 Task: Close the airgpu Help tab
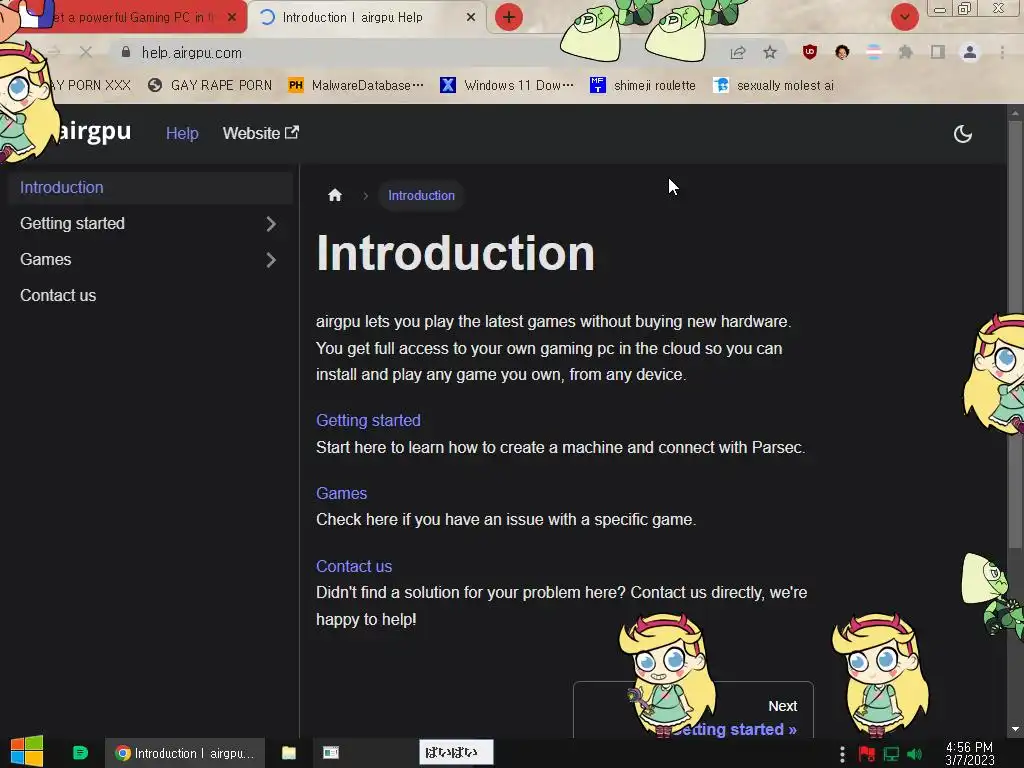(471, 18)
